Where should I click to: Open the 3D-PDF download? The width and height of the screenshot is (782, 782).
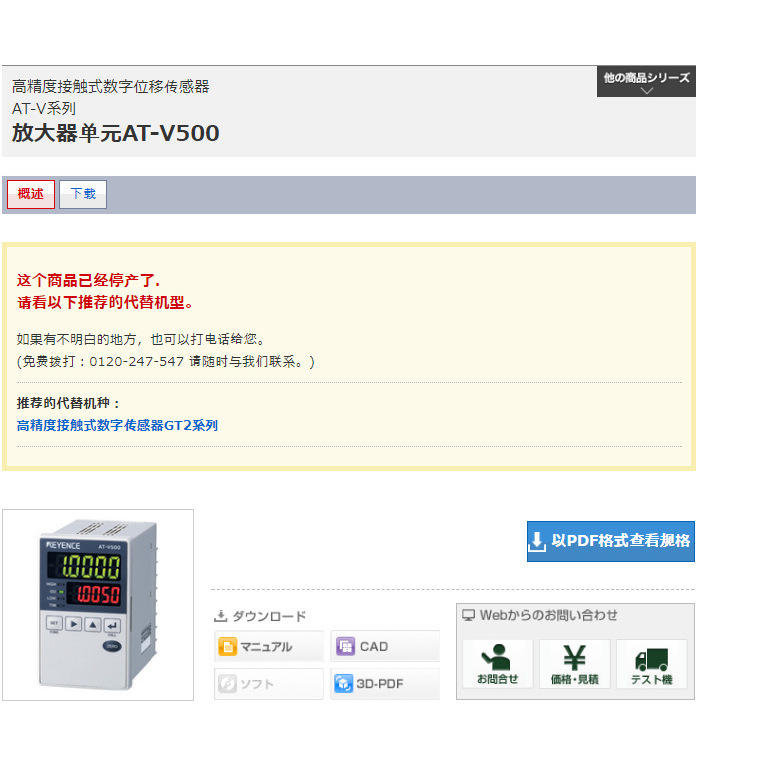click(x=385, y=684)
